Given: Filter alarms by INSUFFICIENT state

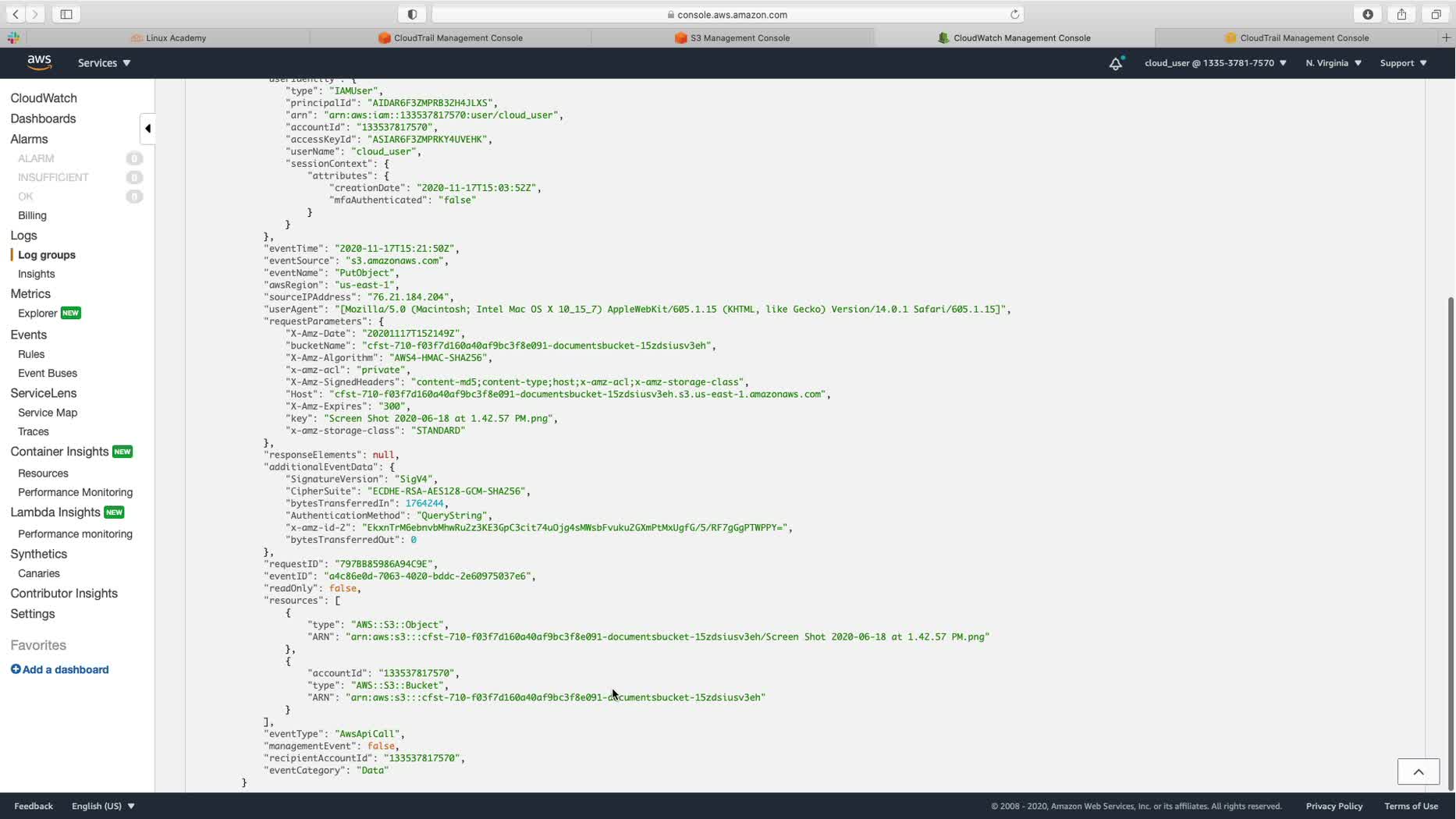Looking at the screenshot, I should tap(53, 177).
